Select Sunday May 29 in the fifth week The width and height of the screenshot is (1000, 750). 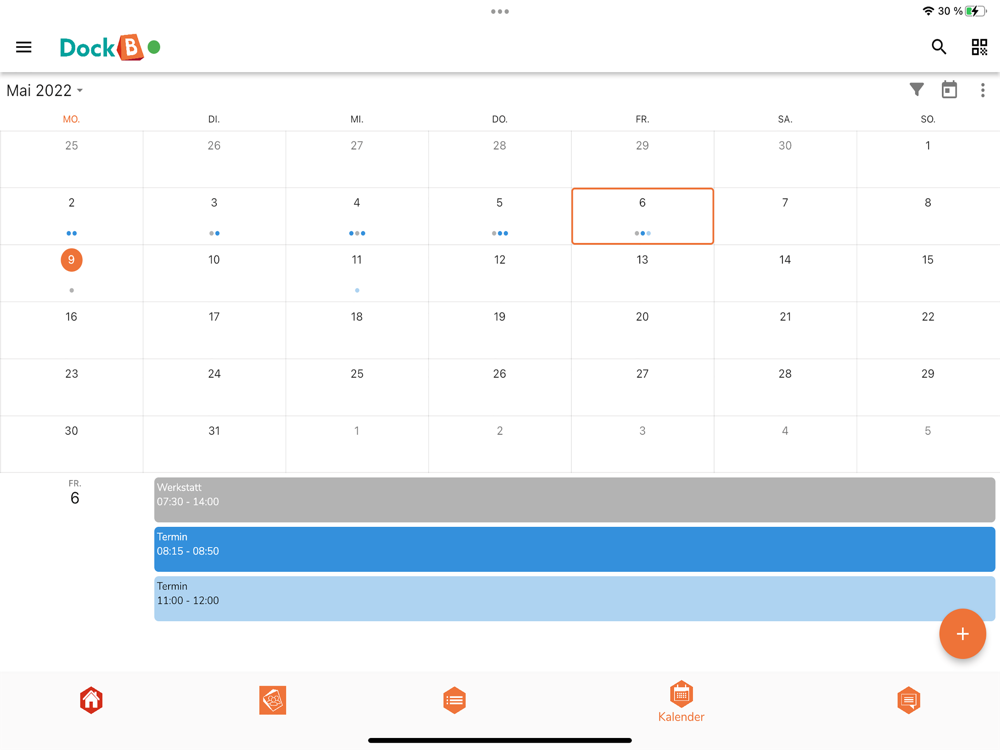[928, 387]
